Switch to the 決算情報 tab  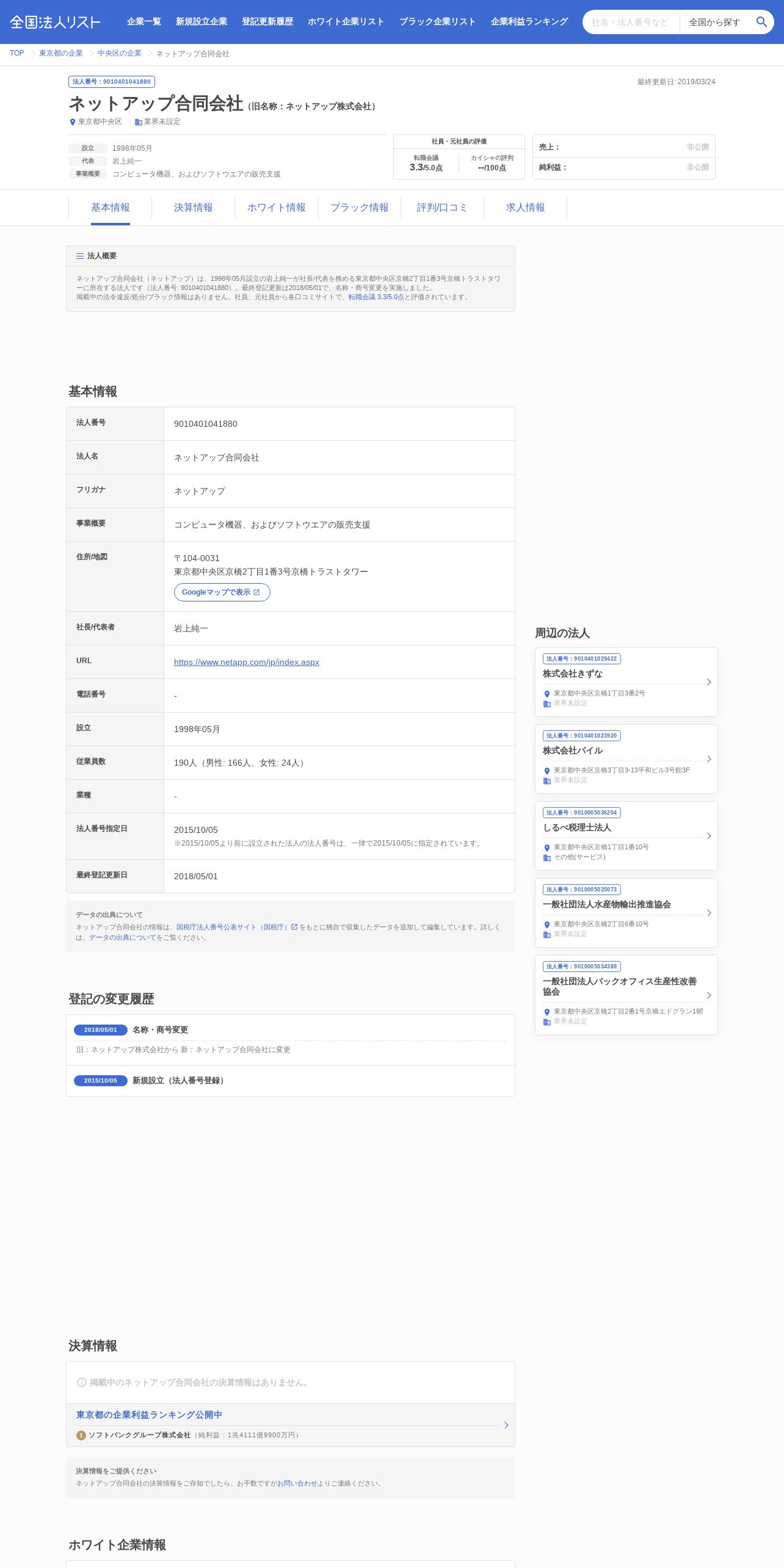point(194,208)
